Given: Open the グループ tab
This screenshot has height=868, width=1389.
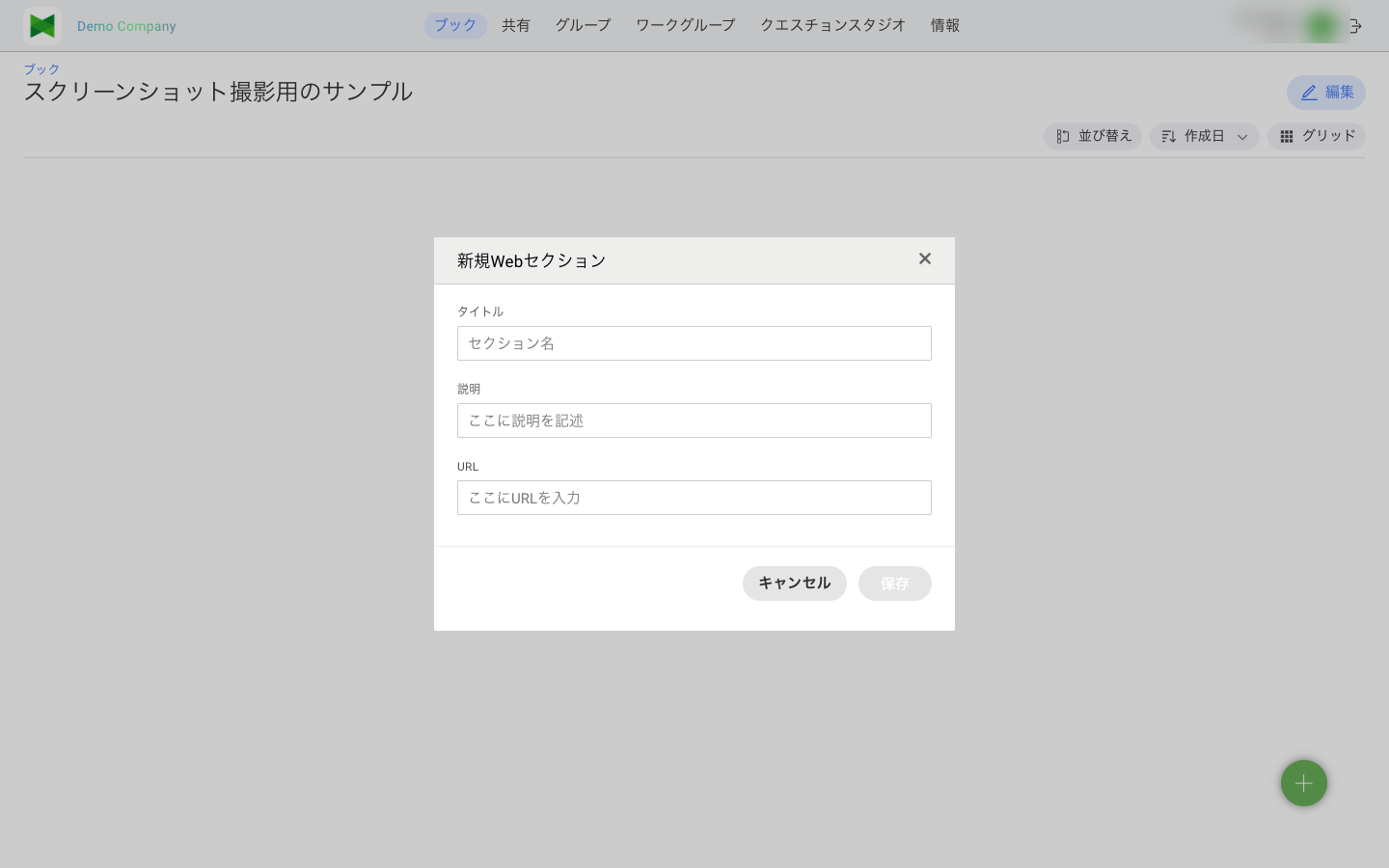Looking at the screenshot, I should (583, 26).
